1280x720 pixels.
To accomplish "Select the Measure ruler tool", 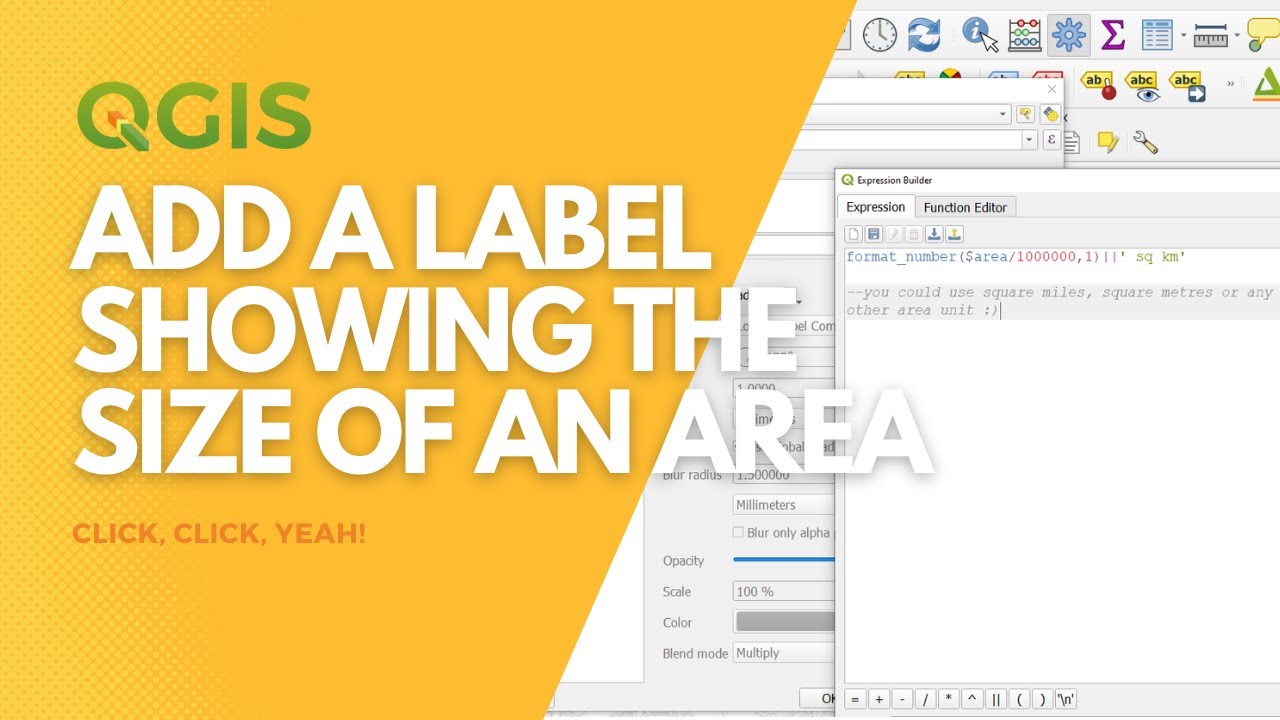I will [x=1211, y=37].
